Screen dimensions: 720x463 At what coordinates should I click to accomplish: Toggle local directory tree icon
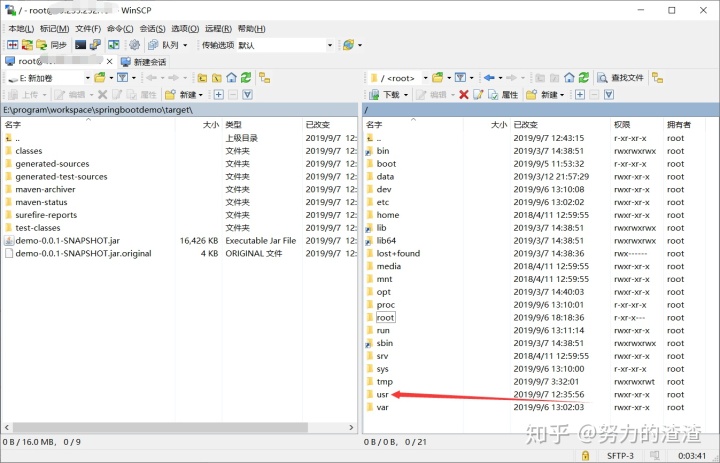click(x=264, y=78)
